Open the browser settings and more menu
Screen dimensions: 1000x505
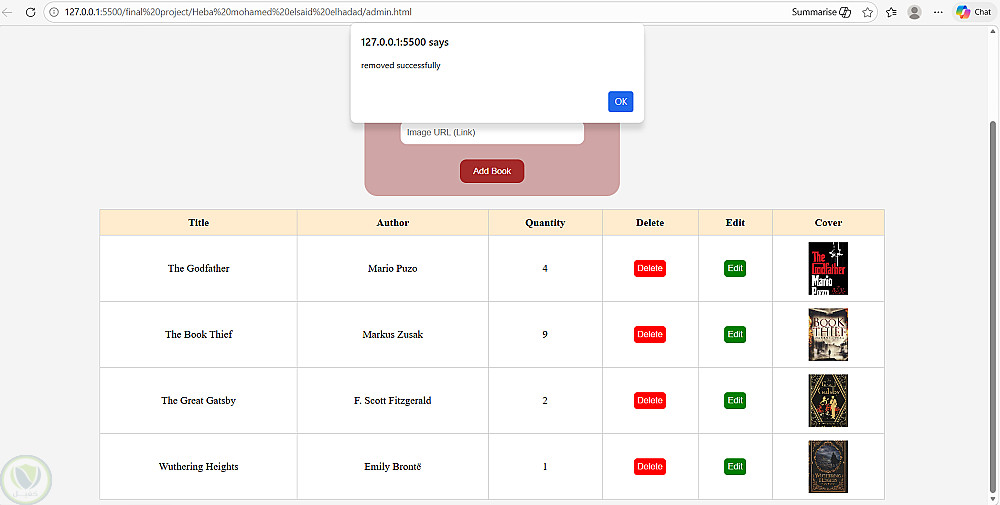tap(938, 12)
